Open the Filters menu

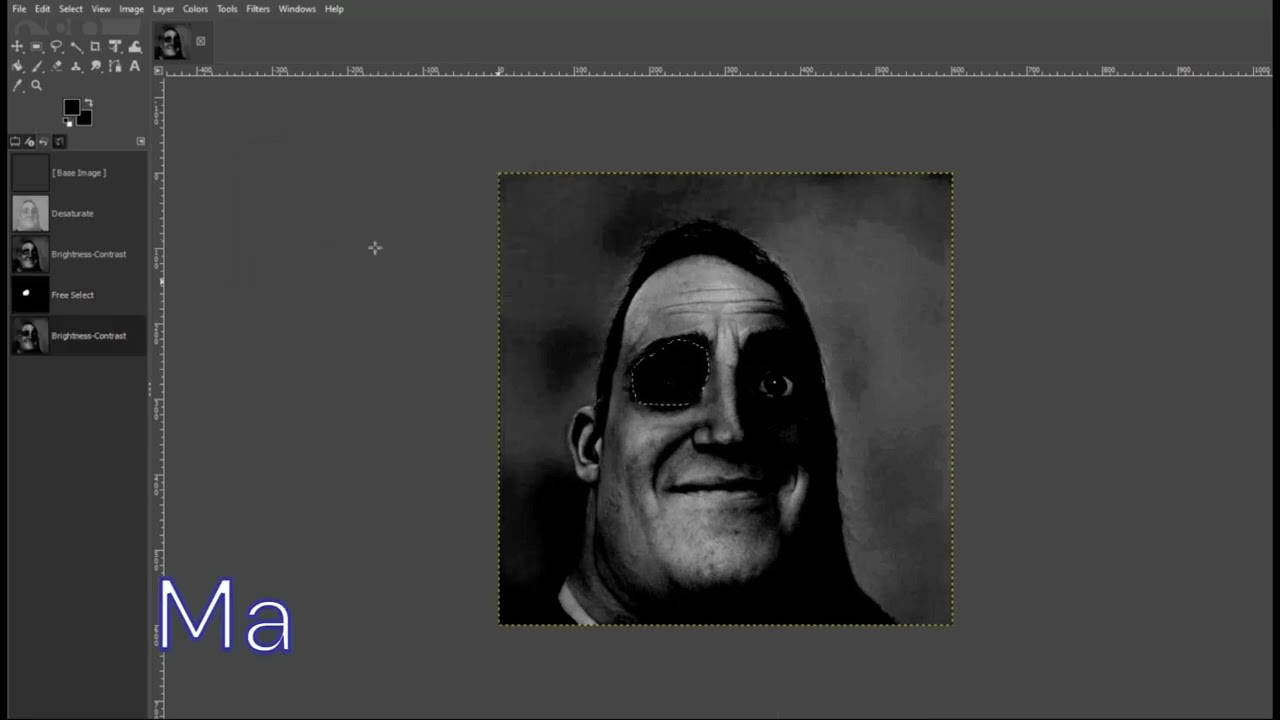258,9
